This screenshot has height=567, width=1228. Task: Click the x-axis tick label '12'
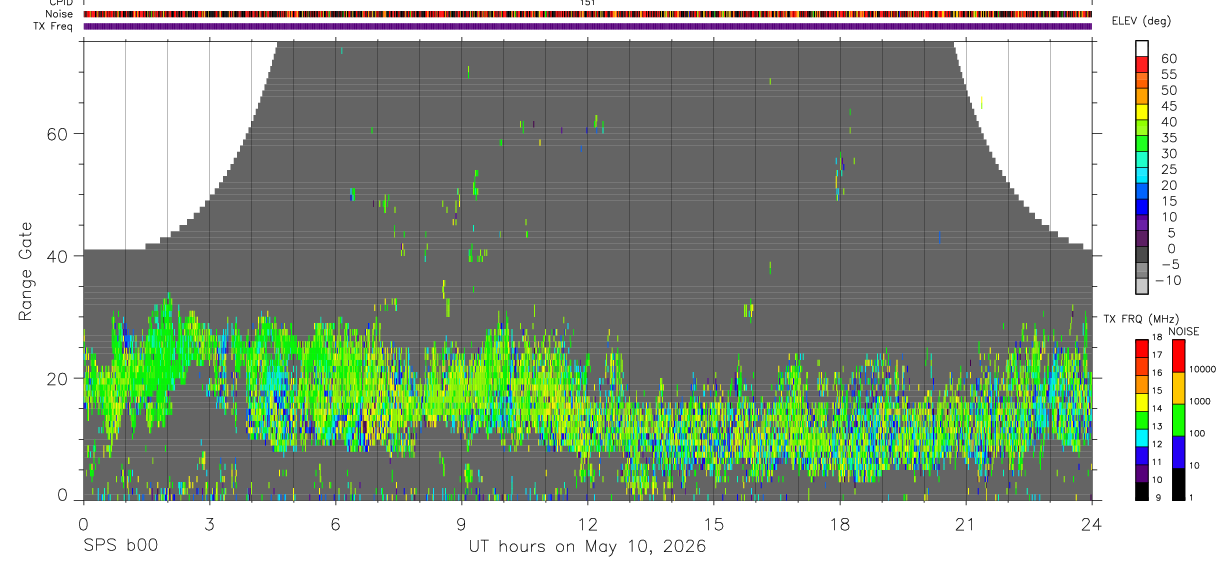(587, 523)
